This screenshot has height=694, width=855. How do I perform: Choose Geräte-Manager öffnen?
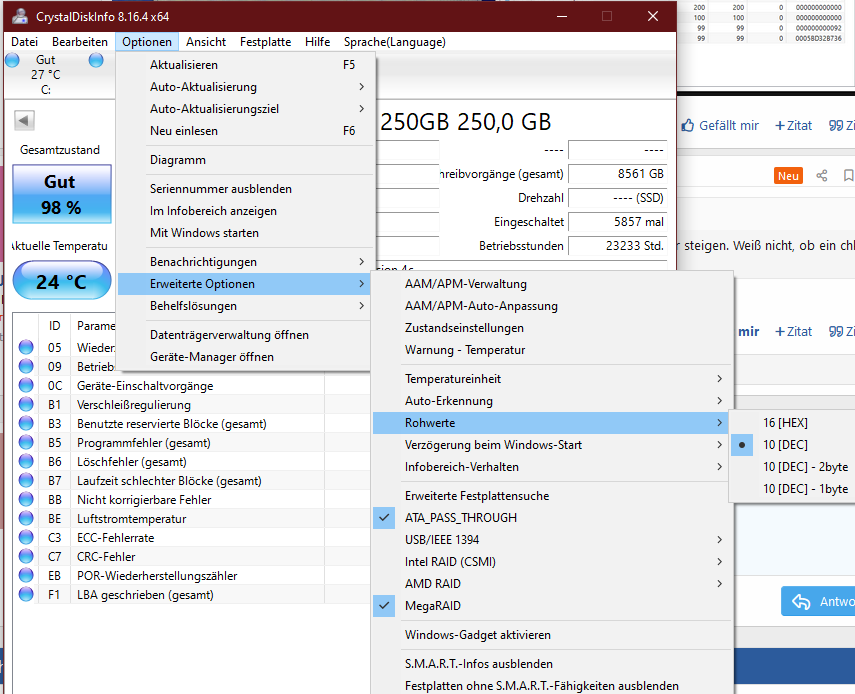click(x=244, y=357)
